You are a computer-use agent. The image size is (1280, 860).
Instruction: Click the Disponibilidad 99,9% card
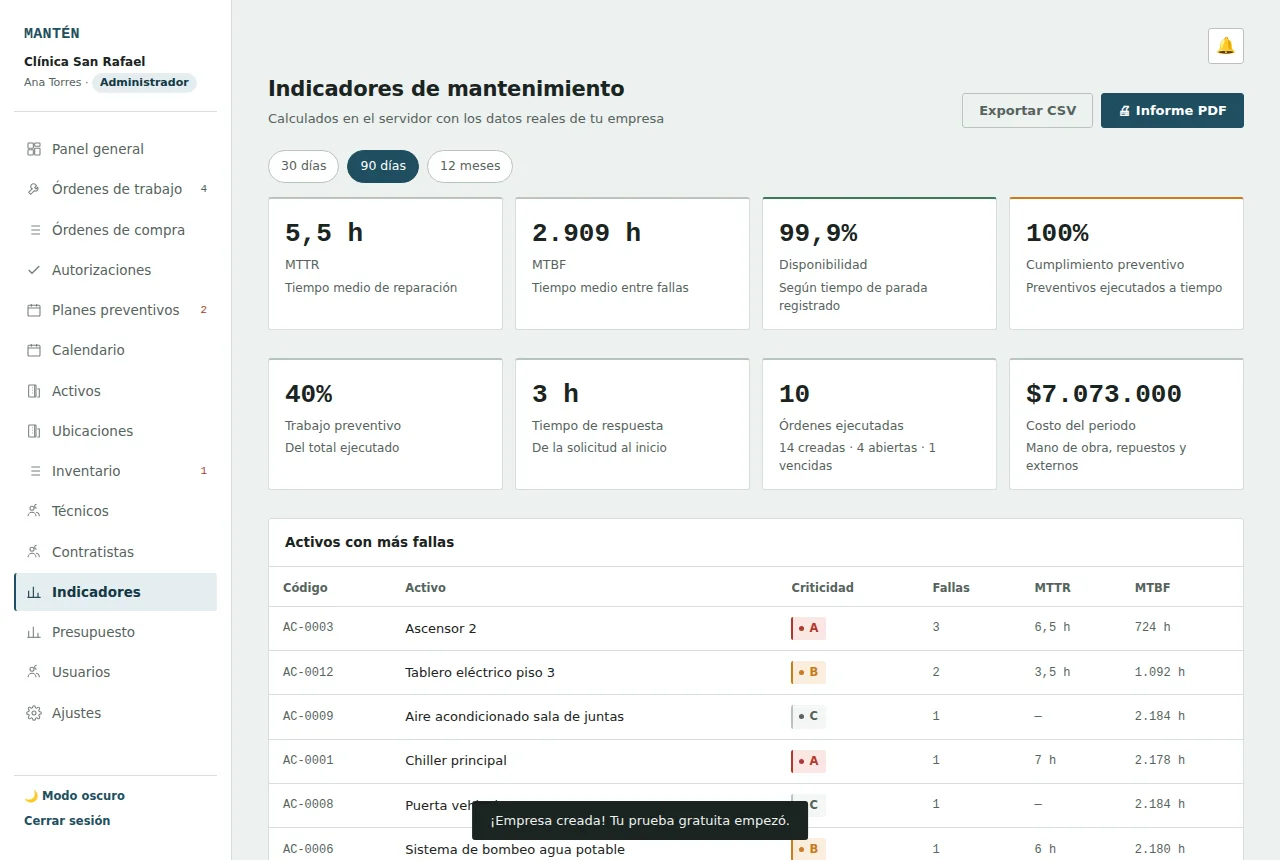pyautogui.click(x=879, y=263)
